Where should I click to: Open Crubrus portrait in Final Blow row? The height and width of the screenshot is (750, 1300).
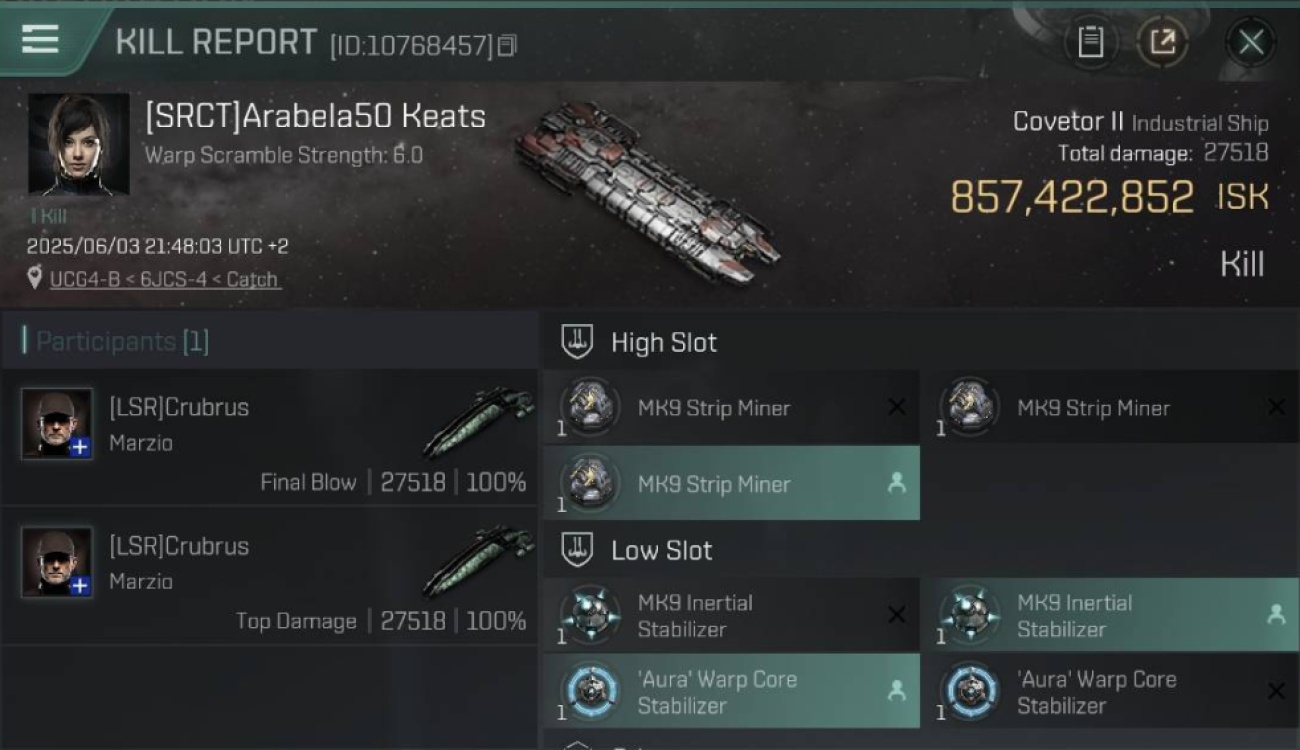57,423
